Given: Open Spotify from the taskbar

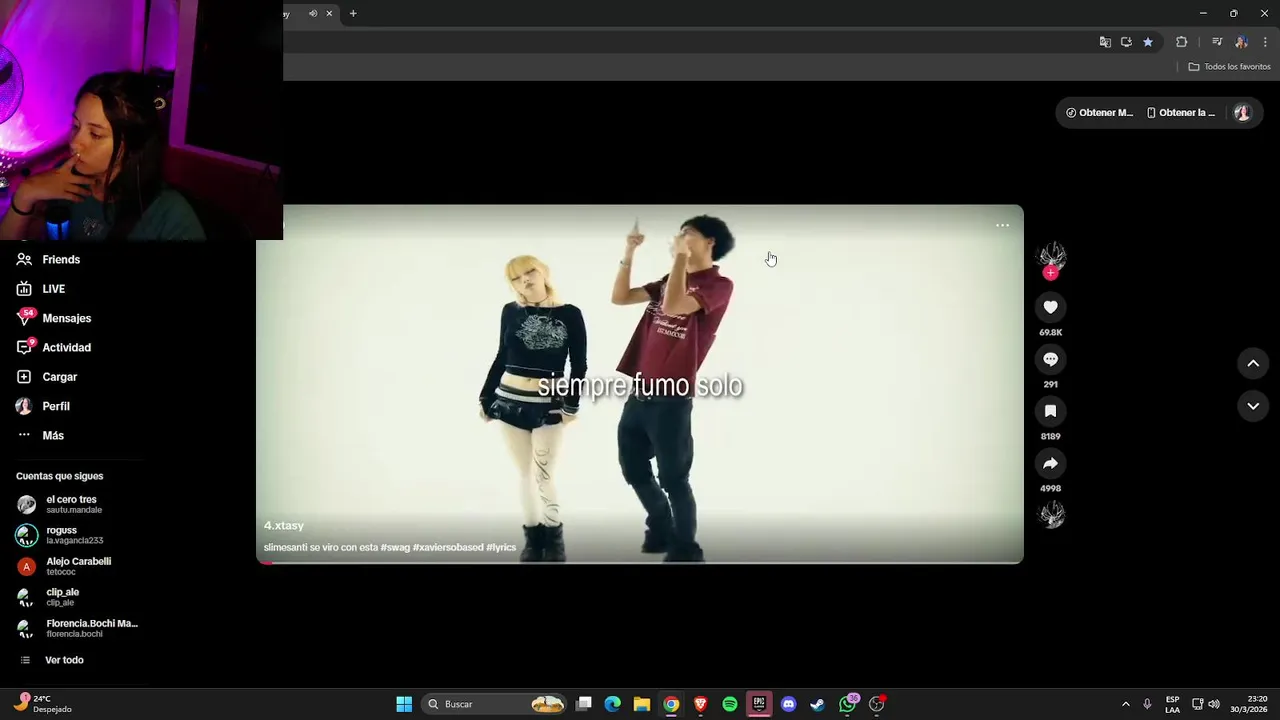Looking at the screenshot, I should (730, 704).
